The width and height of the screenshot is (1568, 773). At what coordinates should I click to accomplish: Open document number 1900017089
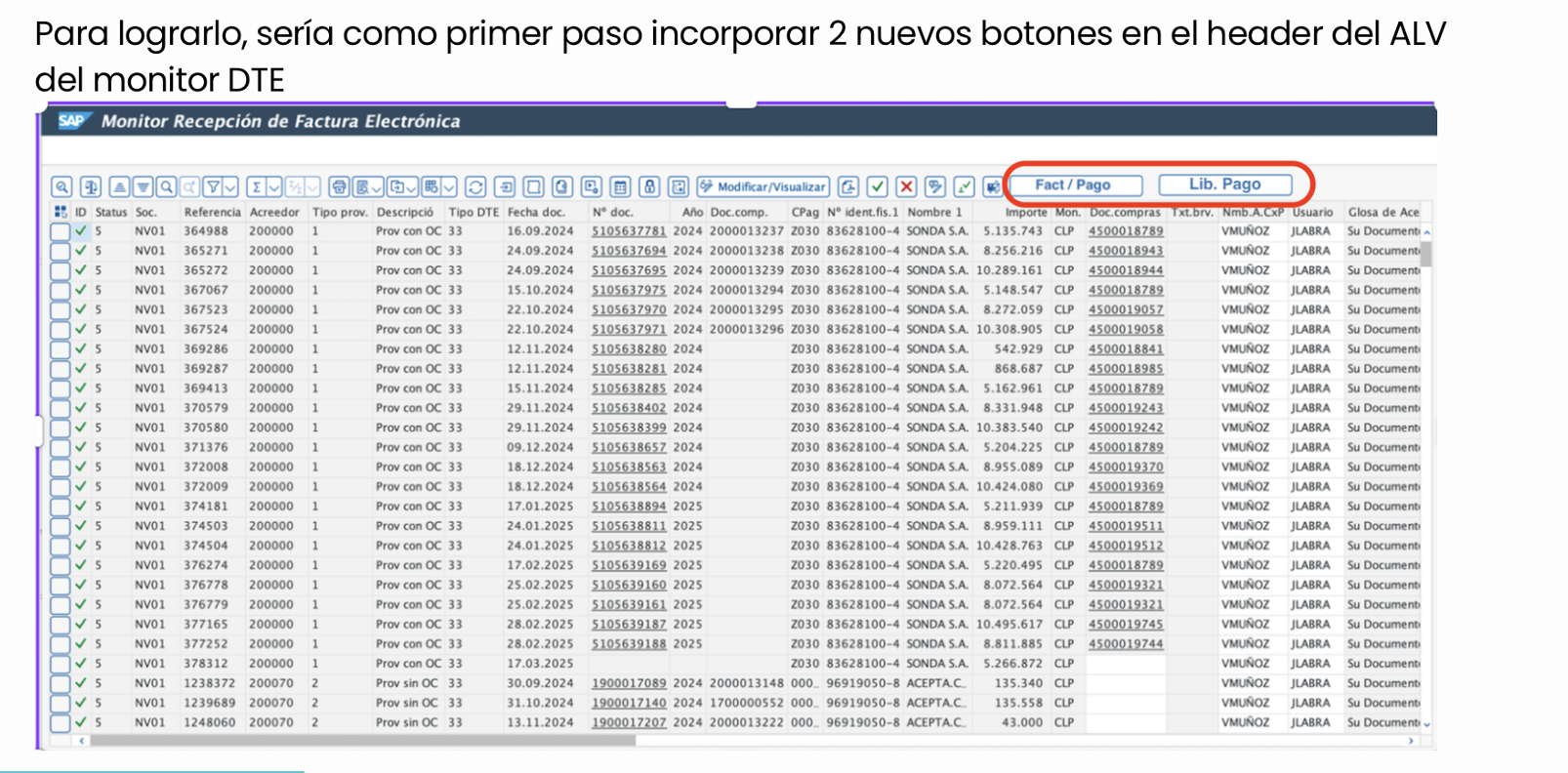point(629,683)
